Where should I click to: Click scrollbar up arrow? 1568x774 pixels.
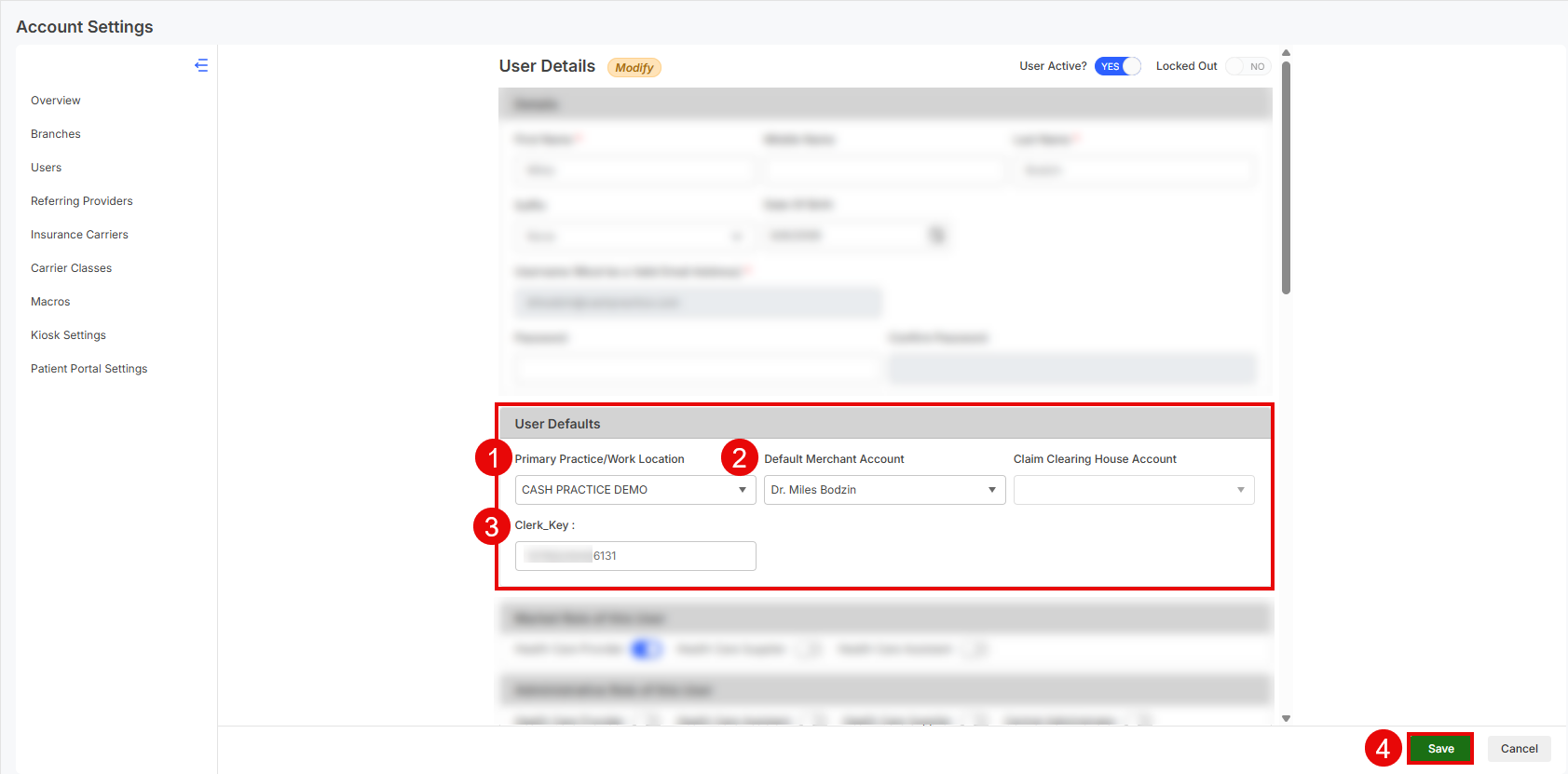[1287, 53]
